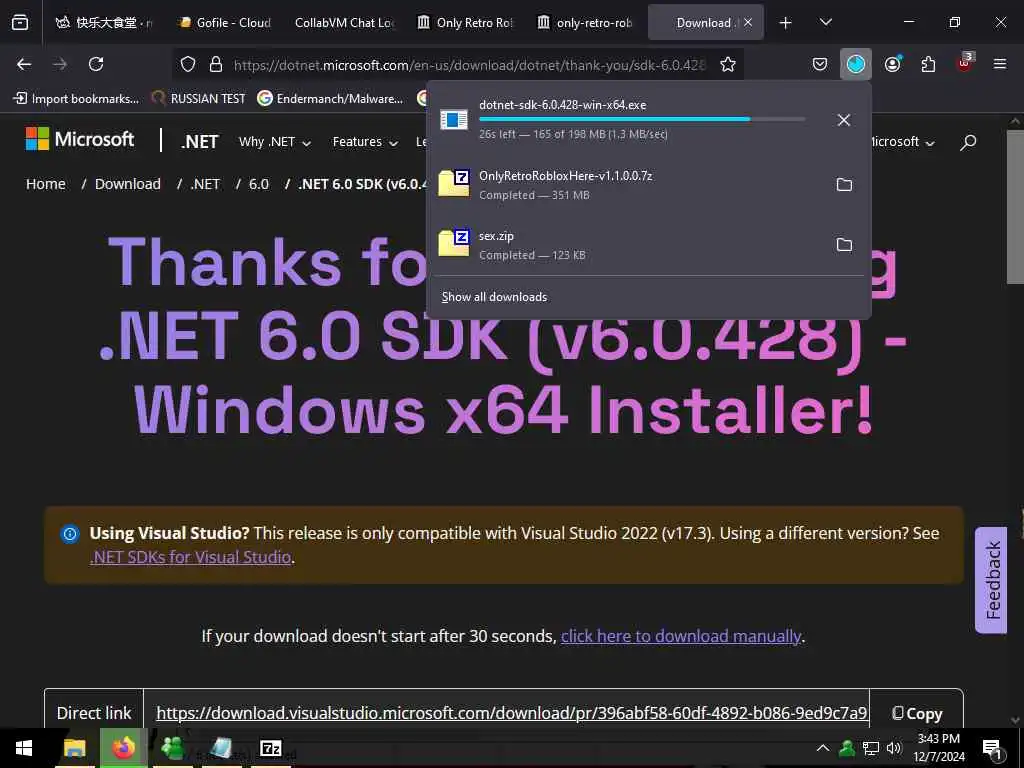Click the Microsoft logo
Image resolution: width=1024 pixels, height=768 pixels.
80,139
